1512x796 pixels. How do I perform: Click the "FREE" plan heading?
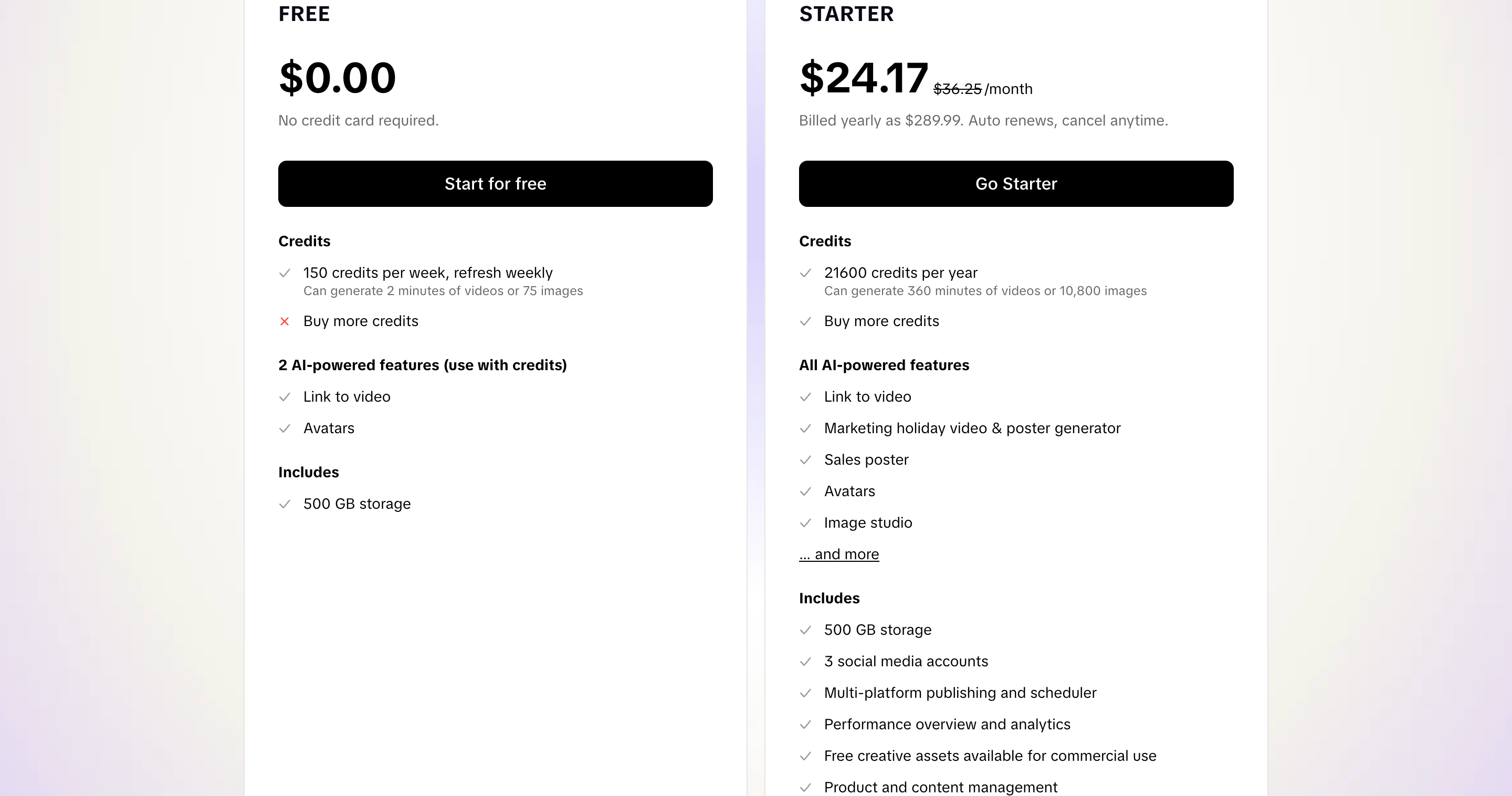304,14
